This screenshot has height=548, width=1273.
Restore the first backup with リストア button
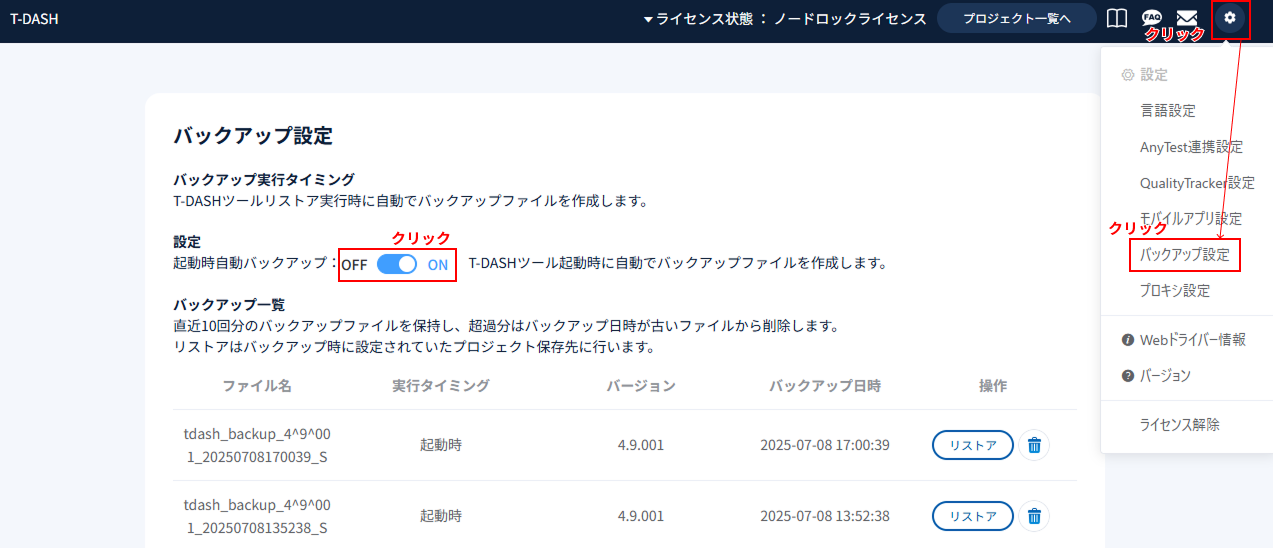click(972, 445)
